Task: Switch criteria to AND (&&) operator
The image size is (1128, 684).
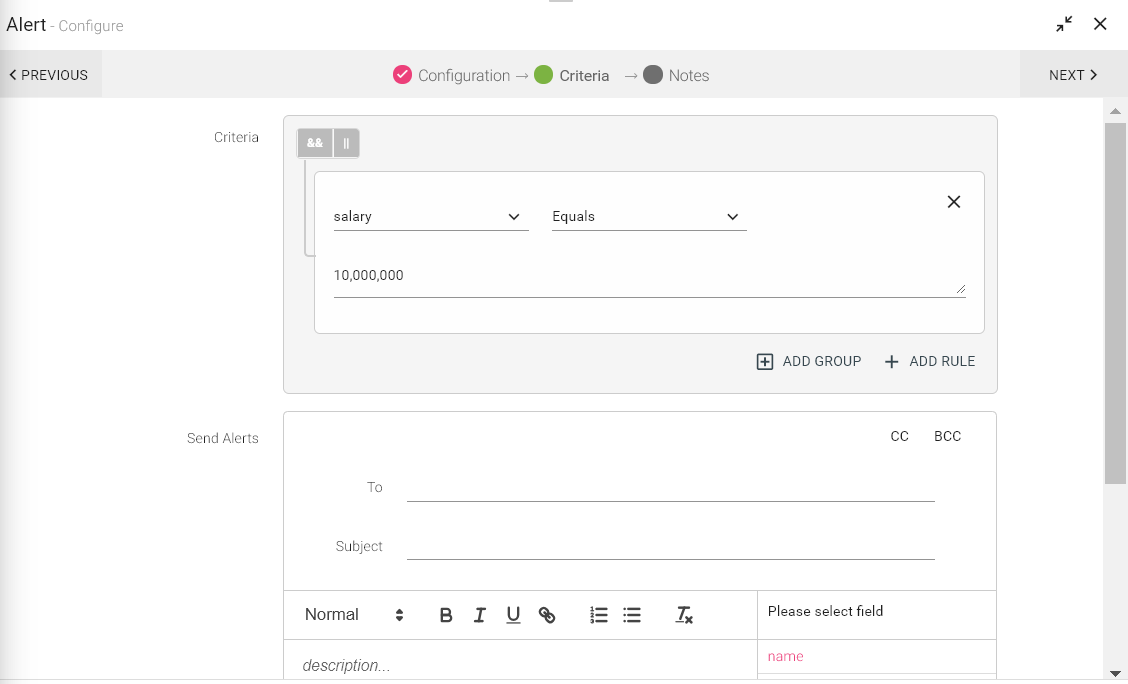Action: pyautogui.click(x=315, y=143)
